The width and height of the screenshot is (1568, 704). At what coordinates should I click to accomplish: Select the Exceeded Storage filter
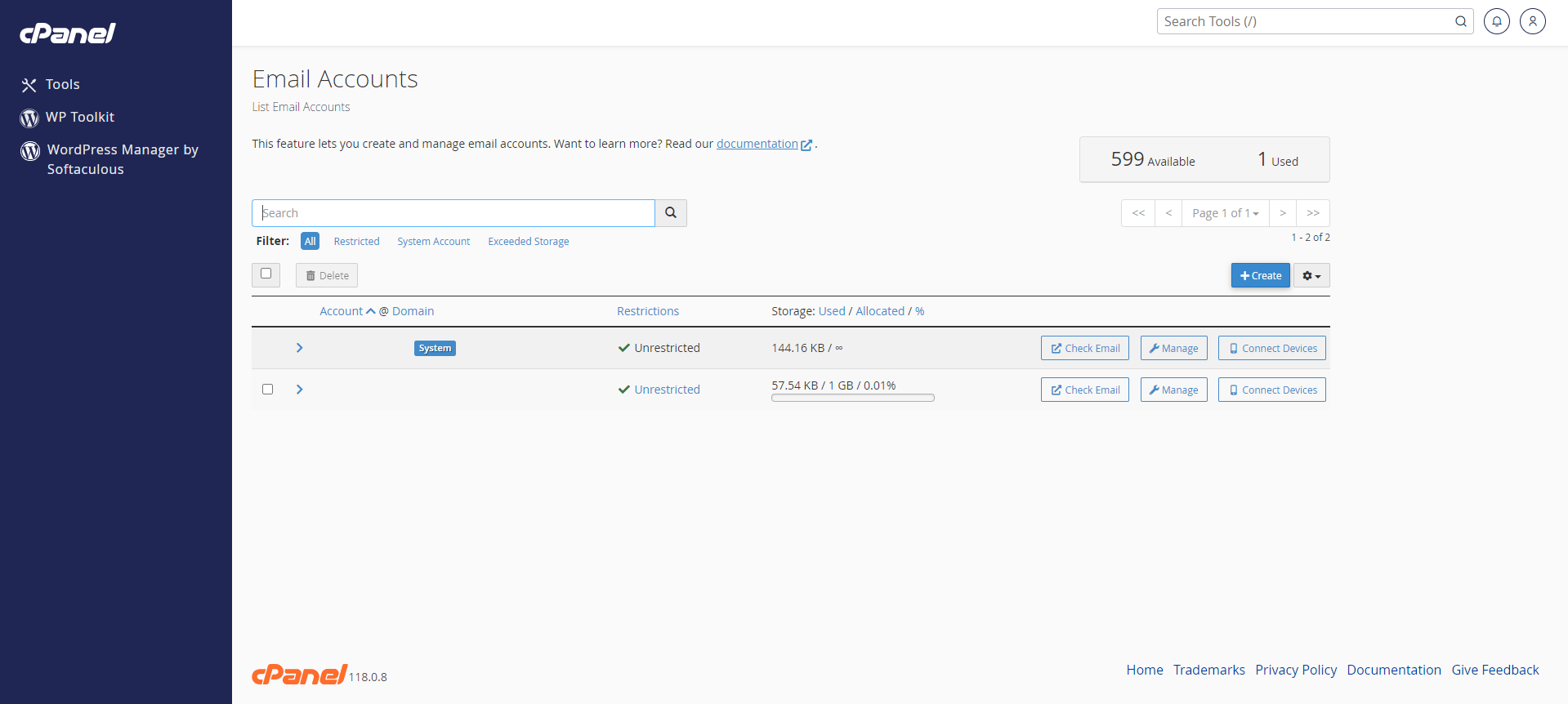tap(529, 241)
